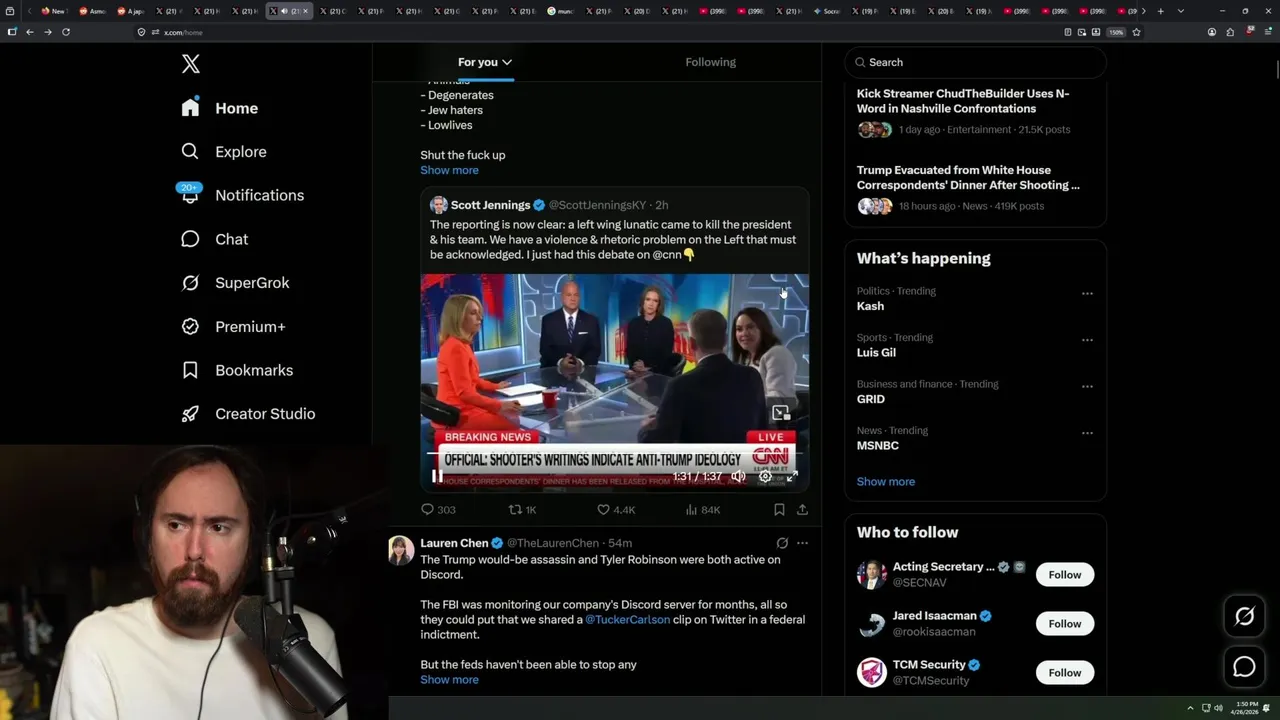
Task: Follow Acting Secretary @SECNAV
Action: pyautogui.click(x=1065, y=575)
